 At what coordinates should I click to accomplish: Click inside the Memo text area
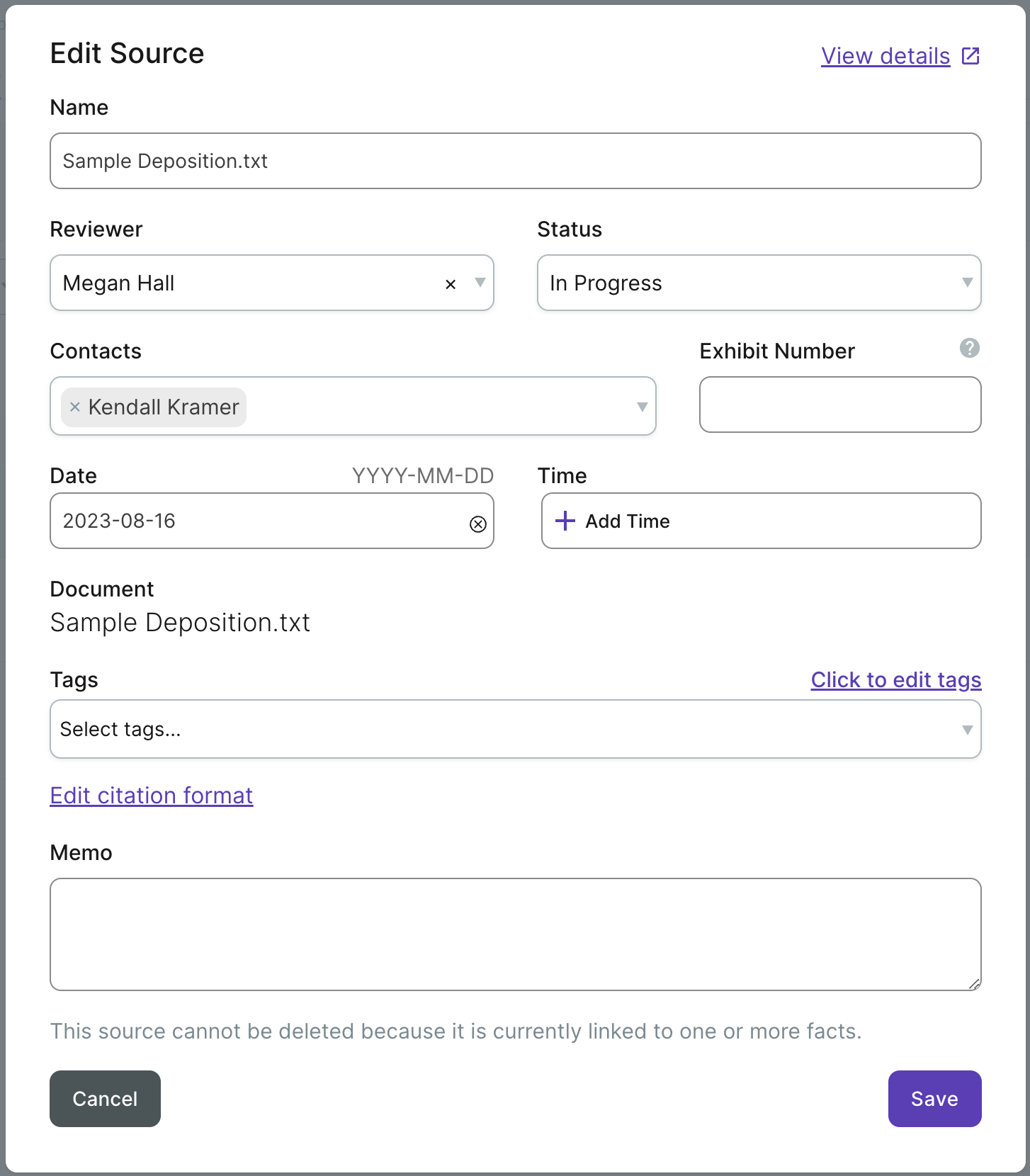[515, 934]
